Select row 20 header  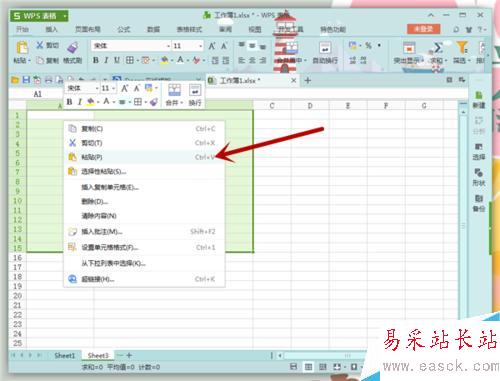tap(17, 296)
